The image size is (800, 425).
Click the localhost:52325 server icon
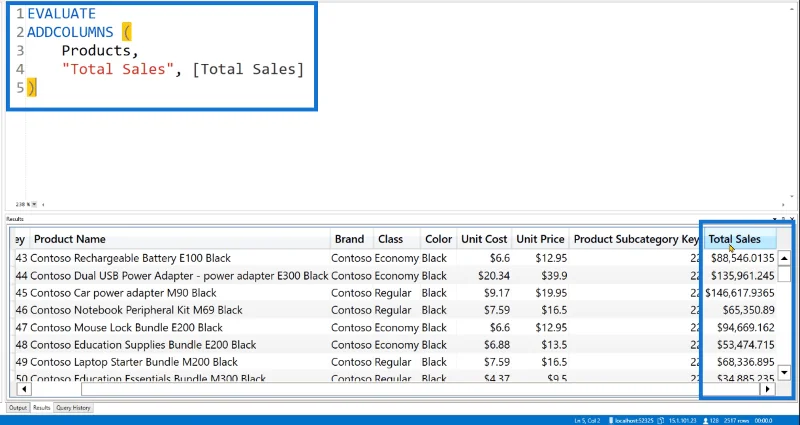coord(610,420)
